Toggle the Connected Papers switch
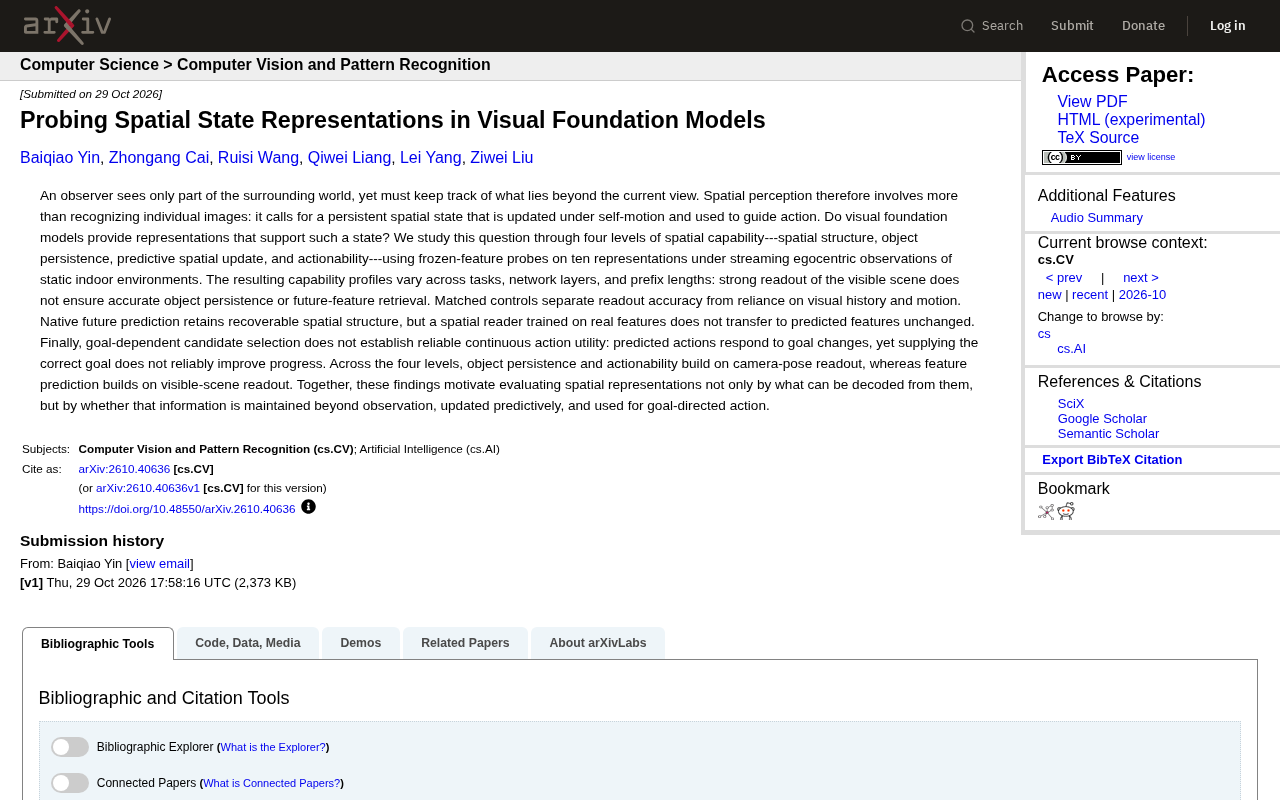 [x=70, y=783]
